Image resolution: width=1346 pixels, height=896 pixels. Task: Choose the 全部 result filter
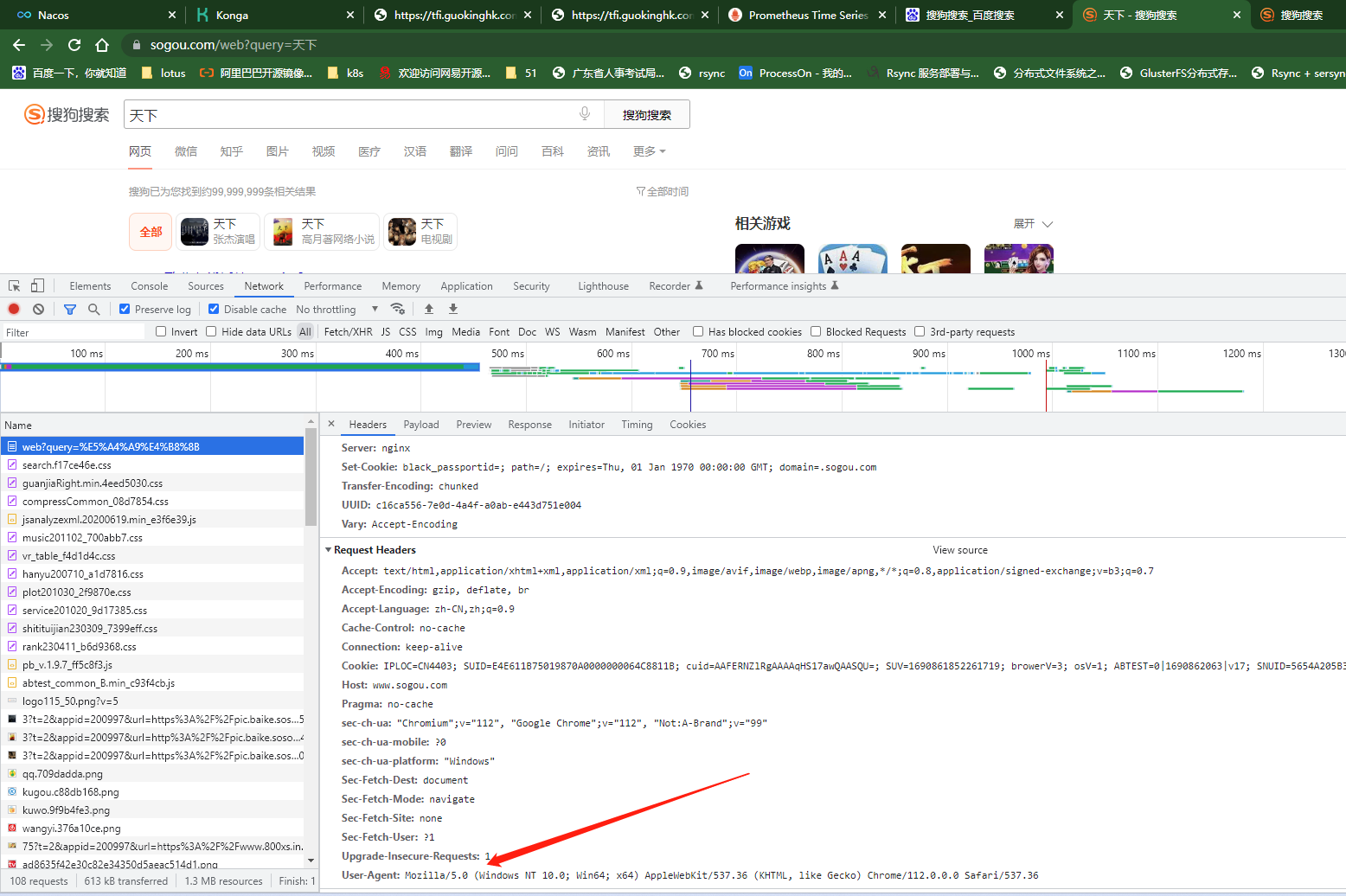pyautogui.click(x=151, y=232)
